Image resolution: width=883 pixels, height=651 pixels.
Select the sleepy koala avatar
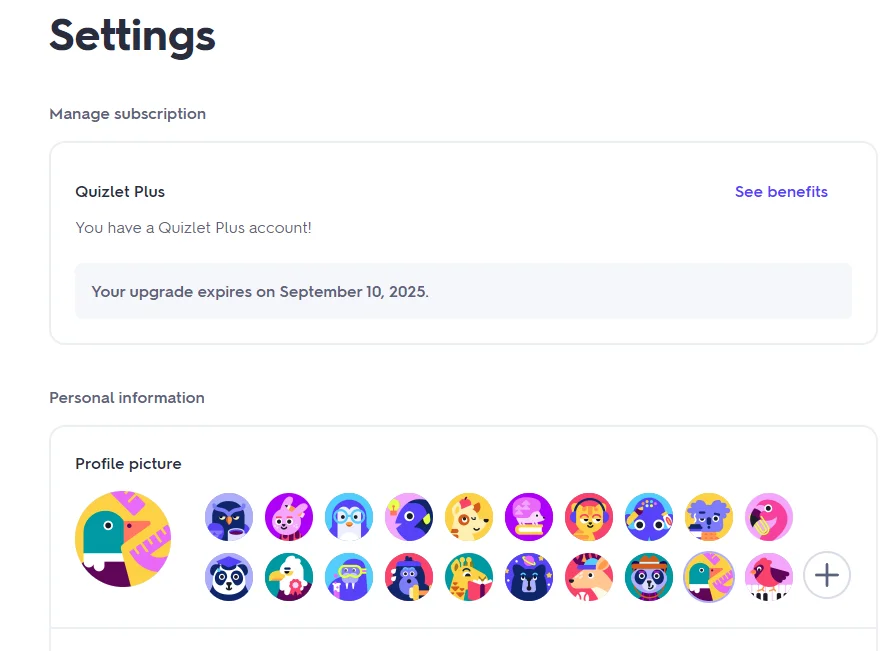coord(709,517)
